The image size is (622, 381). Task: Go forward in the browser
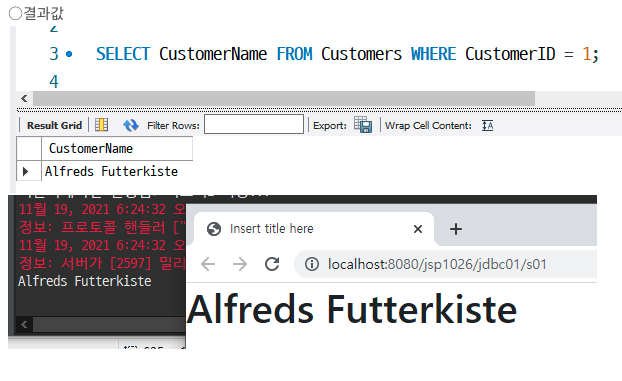(240, 264)
